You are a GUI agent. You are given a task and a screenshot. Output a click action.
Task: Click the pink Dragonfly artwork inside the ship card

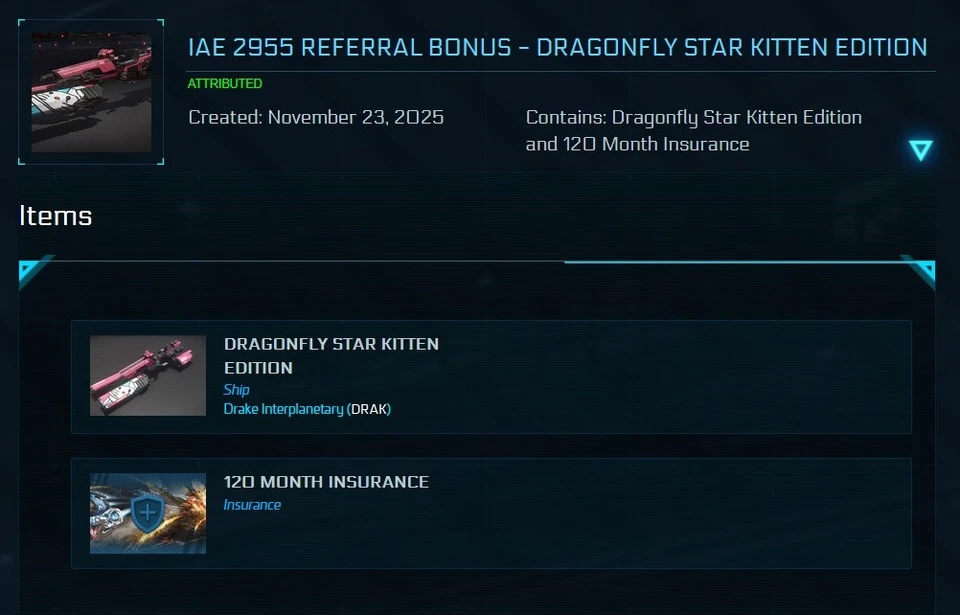point(146,375)
